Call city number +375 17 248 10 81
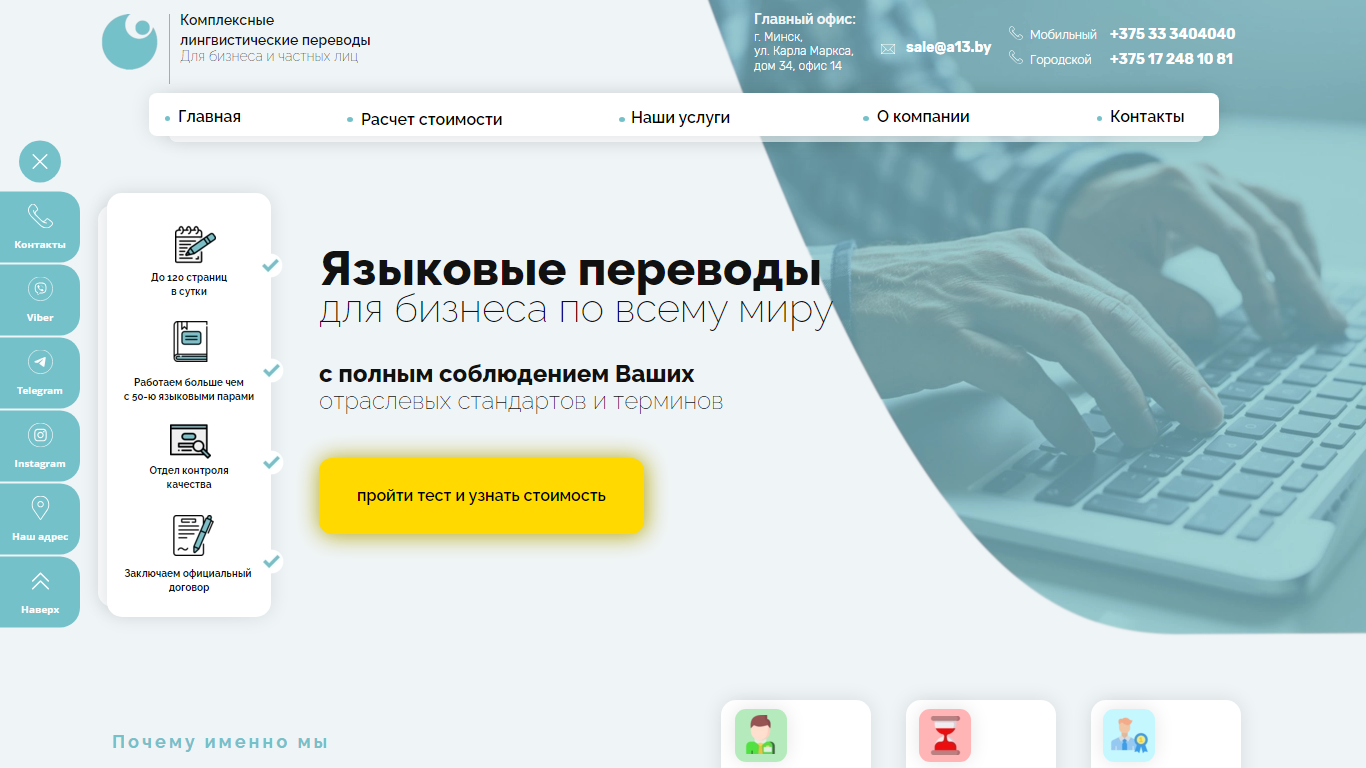The width and height of the screenshot is (1366, 768). [x=1171, y=58]
